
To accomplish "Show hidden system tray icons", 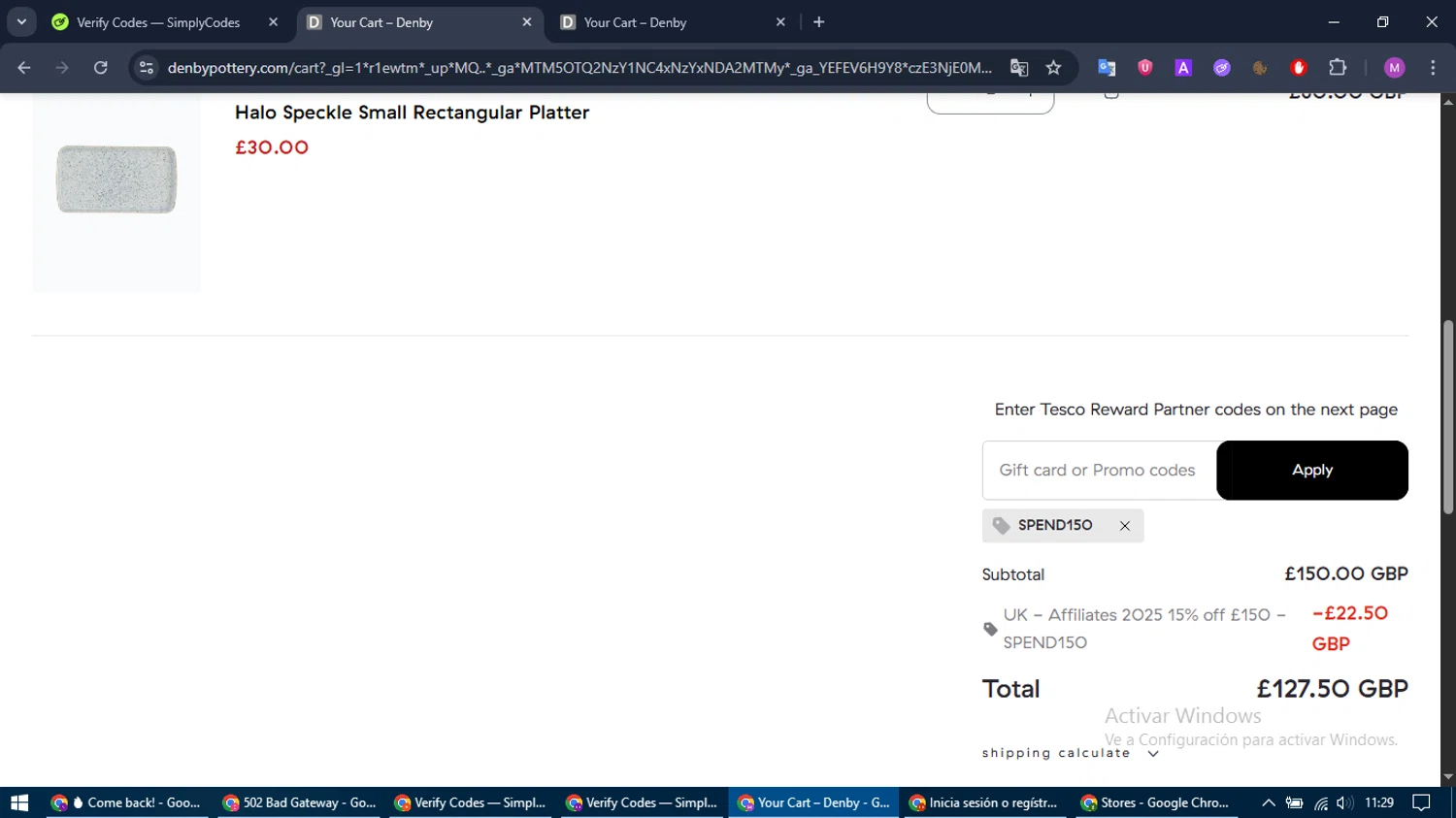I will coord(1269,802).
